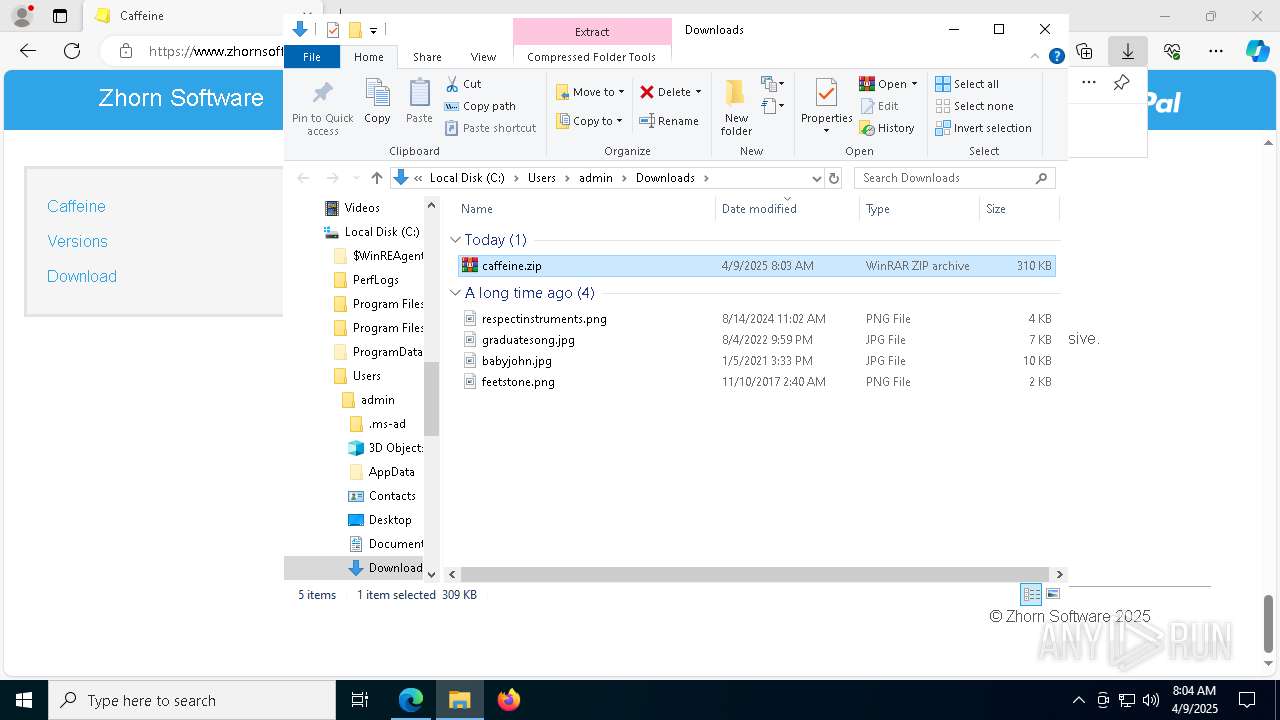Open file History

pyautogui.click(x=887, y=128)
